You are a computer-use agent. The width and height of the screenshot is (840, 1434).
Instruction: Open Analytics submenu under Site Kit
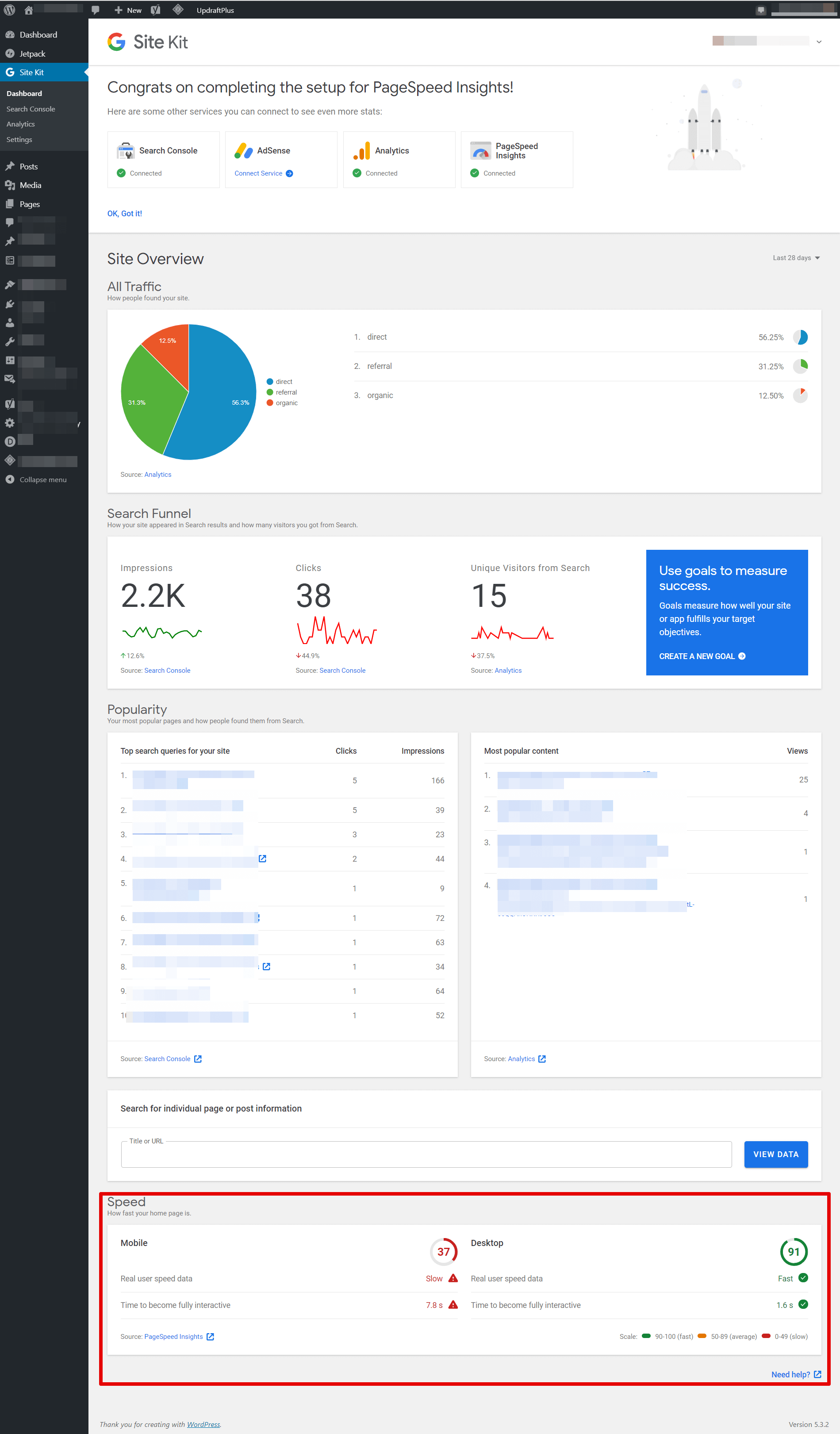(x=20, y=124)
